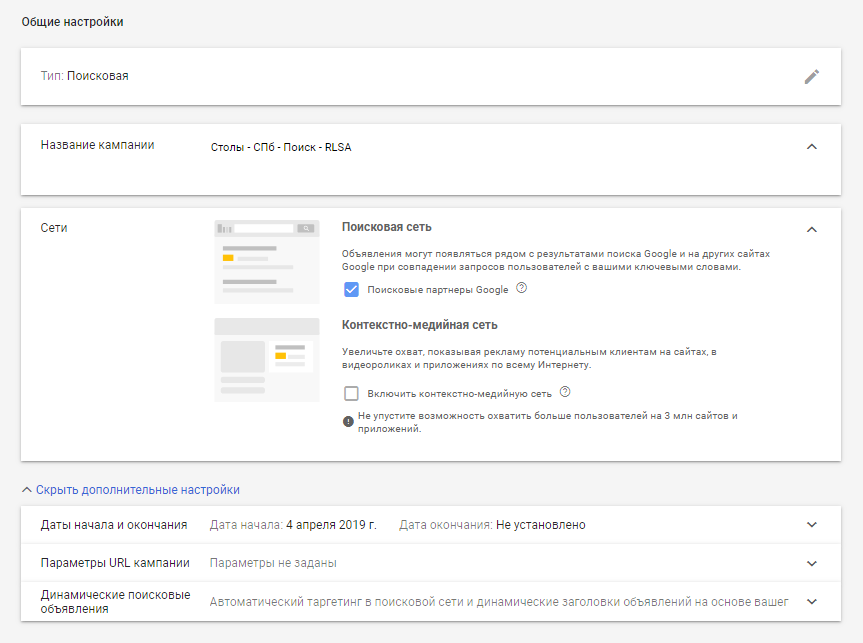Click the campaign name Столы - СПб - Поиск - RLSA
Image resolution: width=863 pixels, height=643 pixels.
coord(281,147)
